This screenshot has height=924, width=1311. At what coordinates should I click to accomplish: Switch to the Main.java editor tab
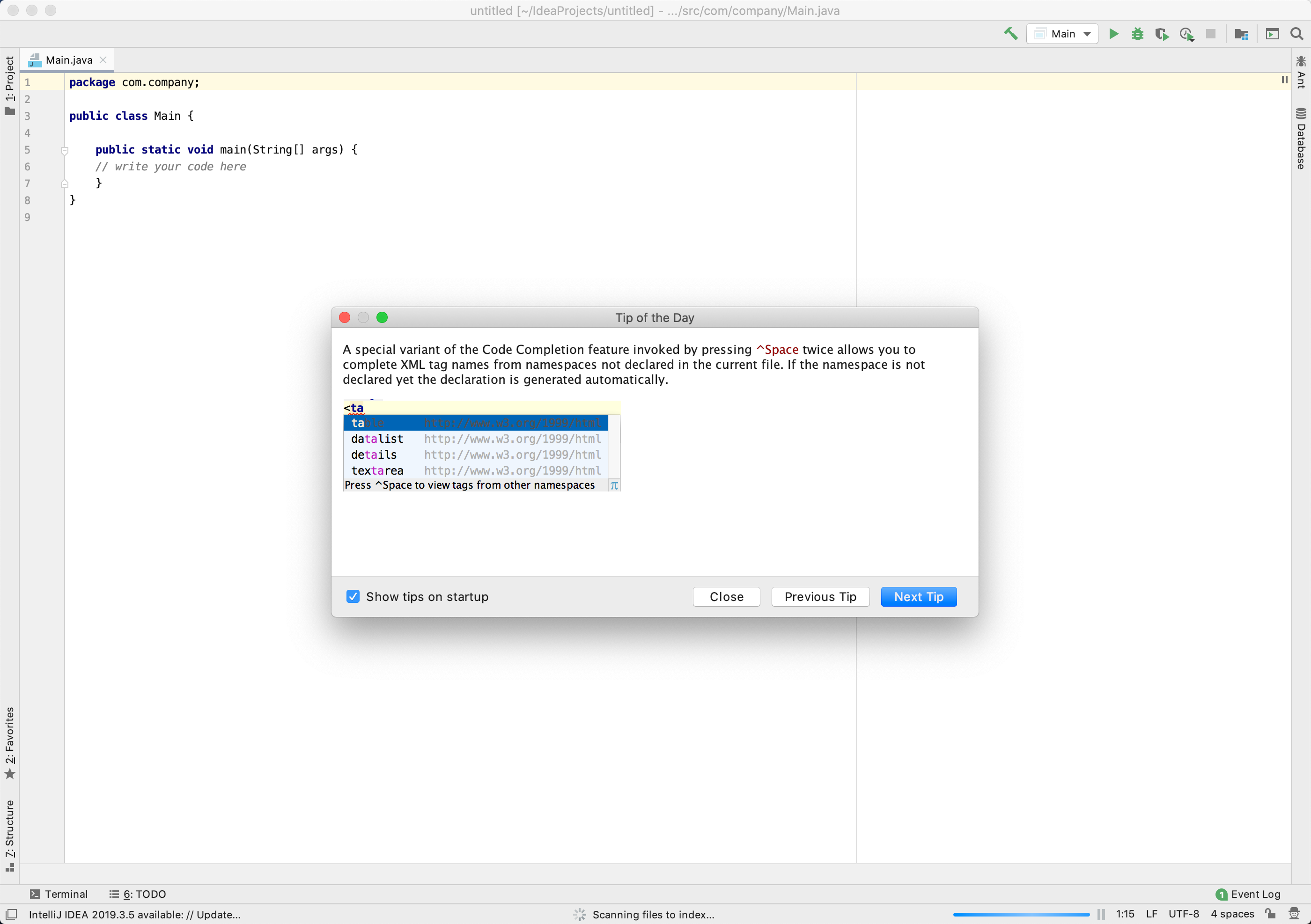pos(68,60)
